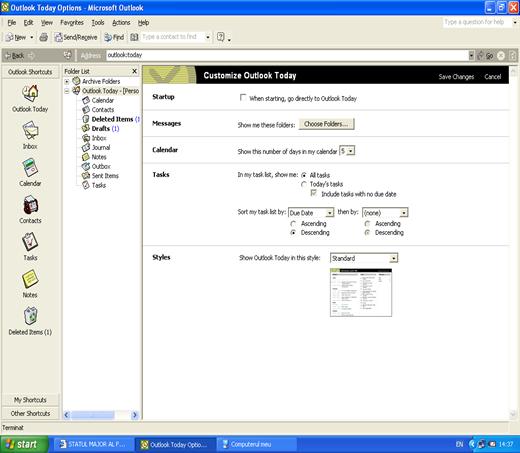The image size is (520, 453).
Task: Select the 'Today's tasks' radio button
Action: [304, 184]
